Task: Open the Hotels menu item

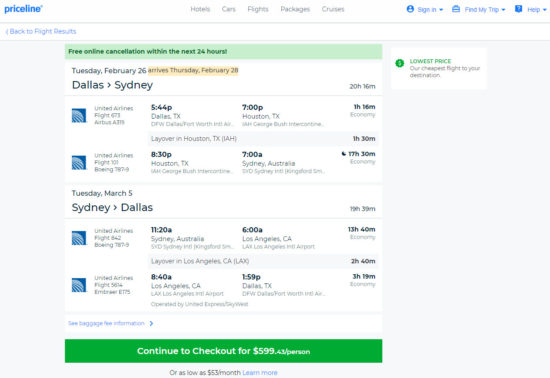Action: [200, 9]
